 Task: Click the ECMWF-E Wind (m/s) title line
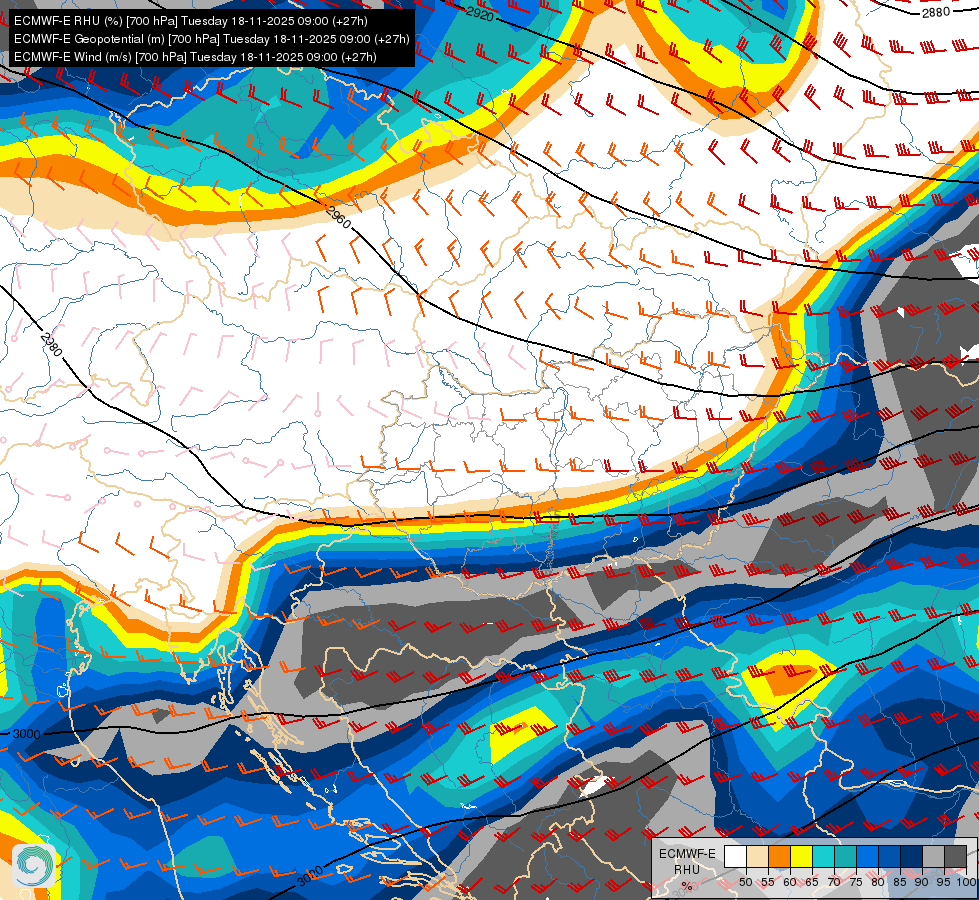click(x=195, y=57)
